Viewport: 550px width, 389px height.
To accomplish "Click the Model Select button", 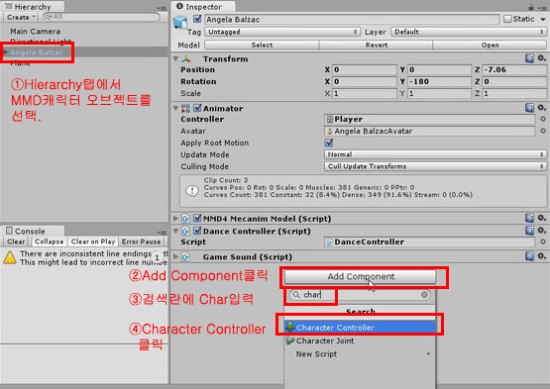I will 262,45.
